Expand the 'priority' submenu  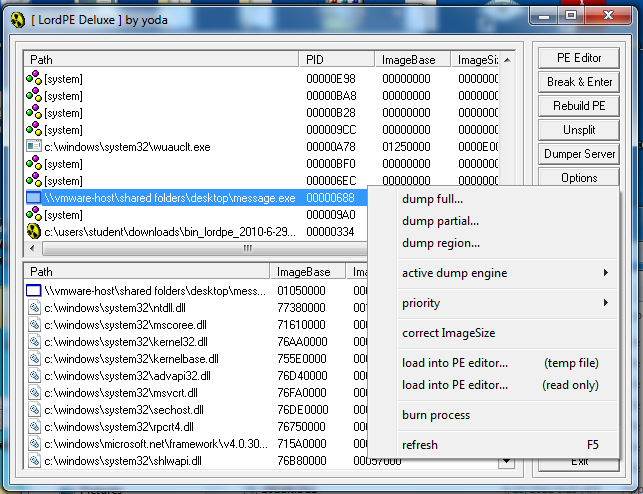point(494,303)
